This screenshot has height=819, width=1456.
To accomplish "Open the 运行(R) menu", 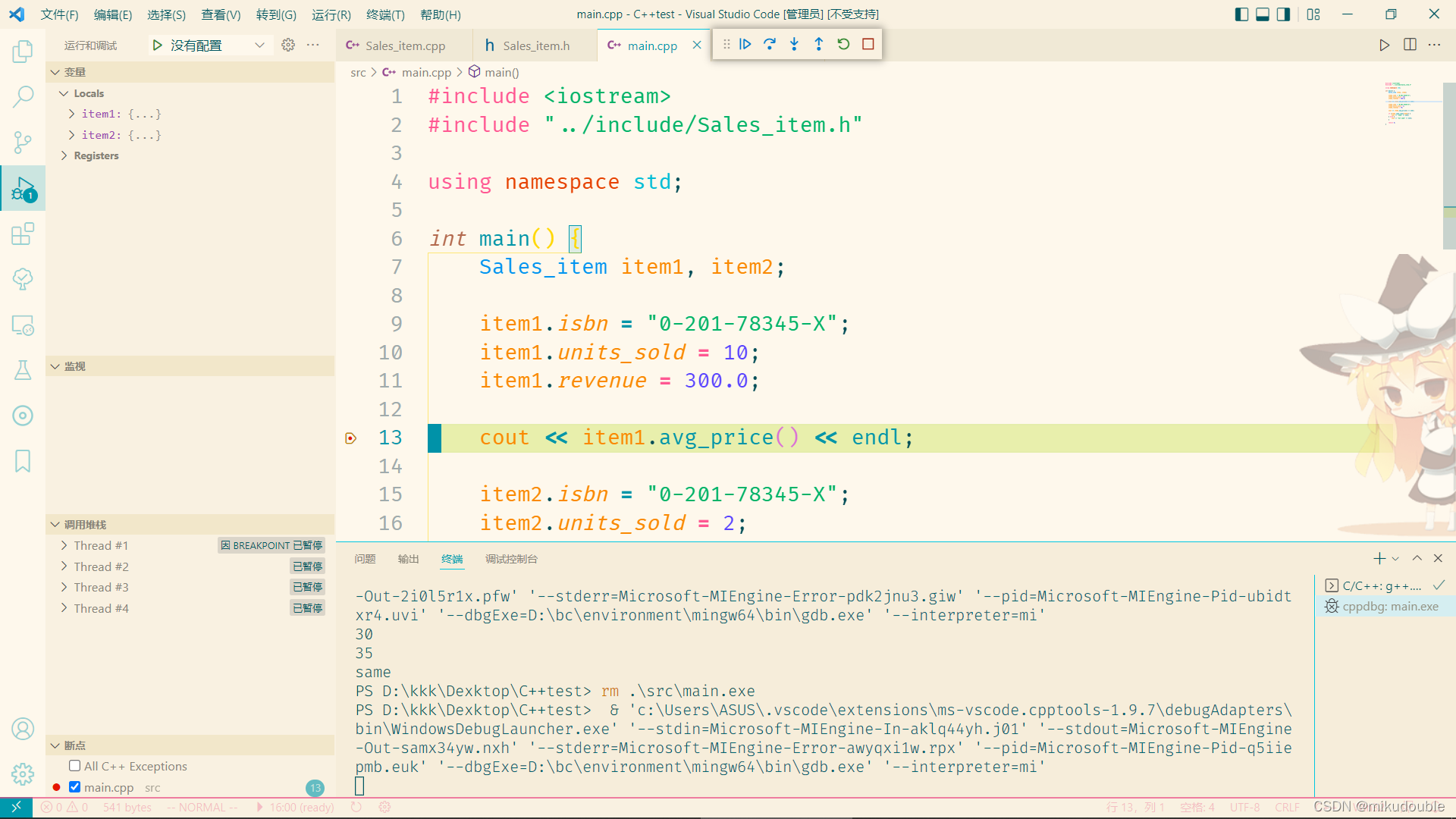I will click(x=331, y=14).
